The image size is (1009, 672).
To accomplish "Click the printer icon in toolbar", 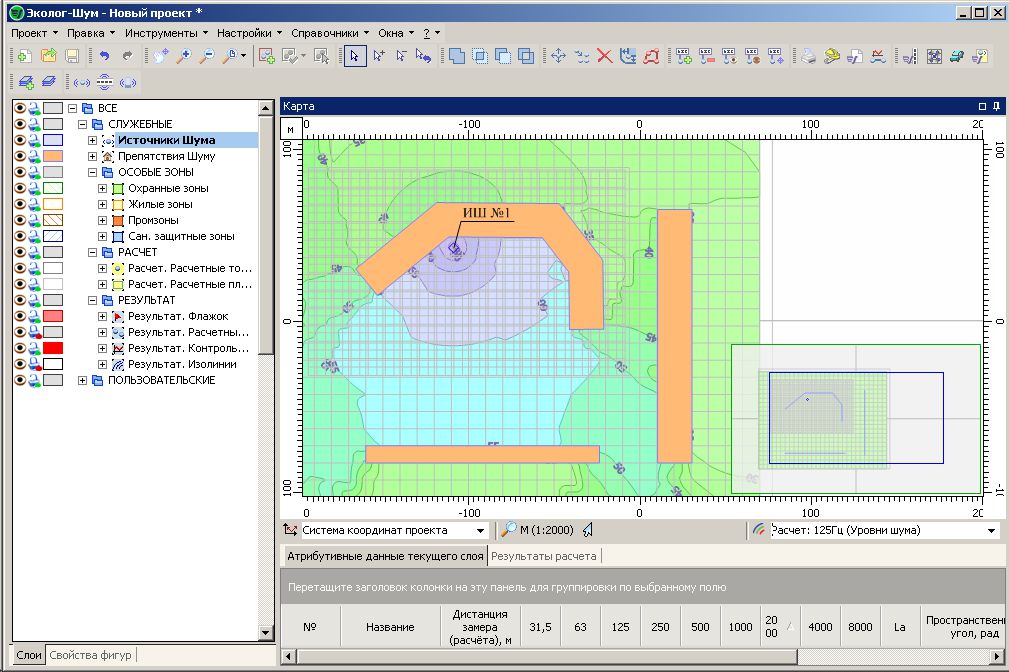I will [808, 57].
